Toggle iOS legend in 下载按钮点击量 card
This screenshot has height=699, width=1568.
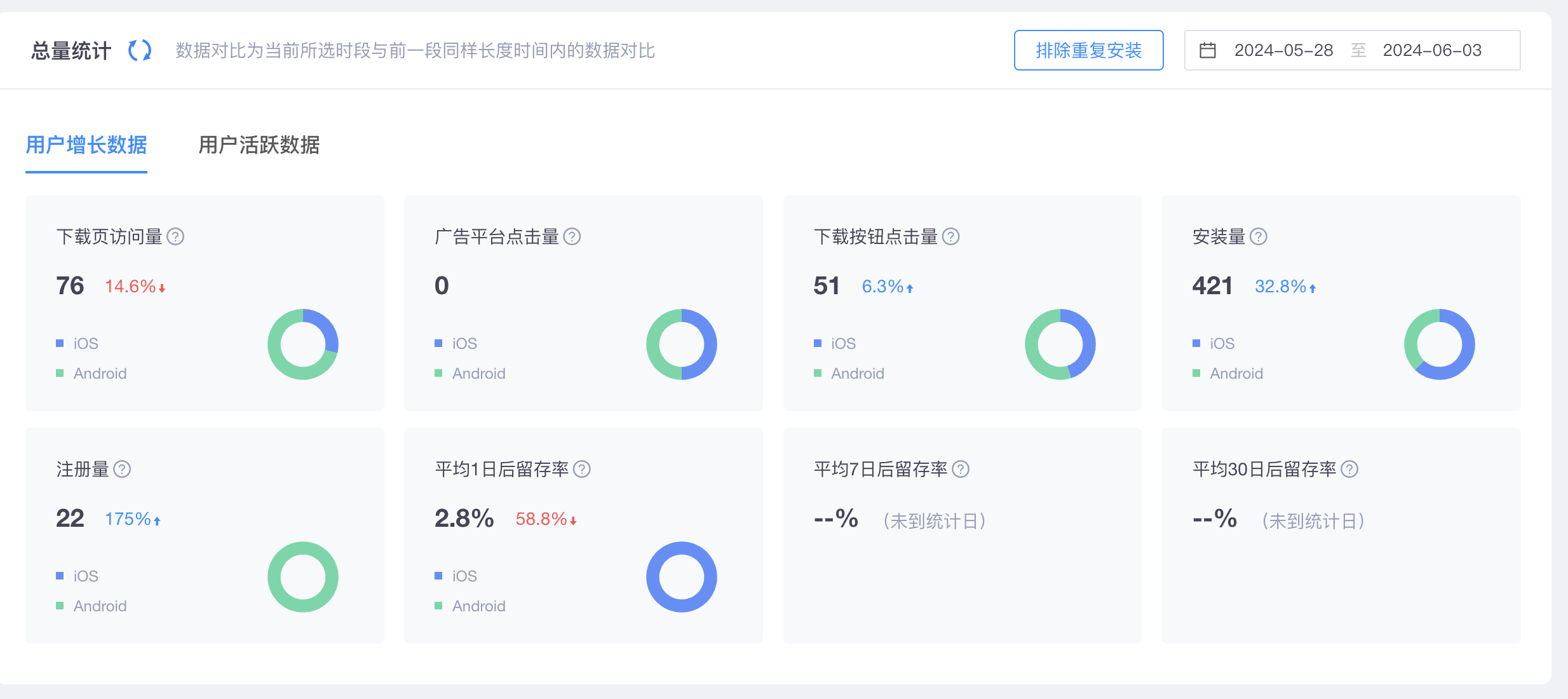point(835,343)
